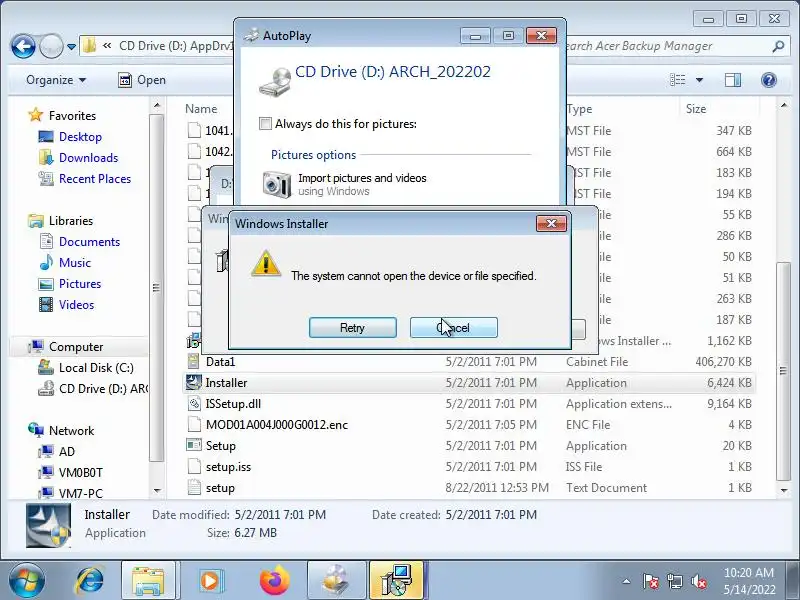
Task: Click the muted volume tray icon
Action: tap(698, 581)
